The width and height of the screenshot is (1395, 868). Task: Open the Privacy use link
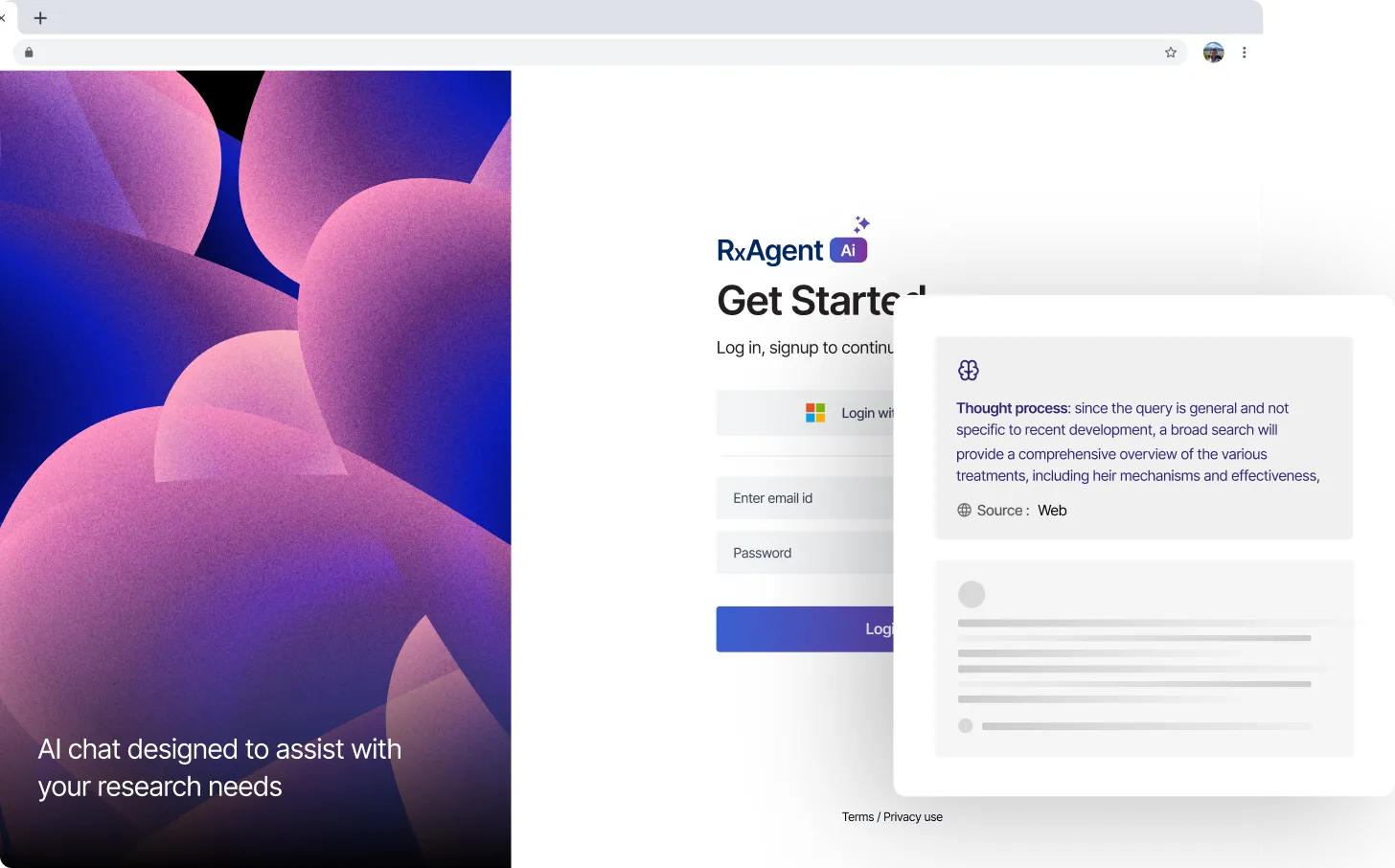[913, 817]
